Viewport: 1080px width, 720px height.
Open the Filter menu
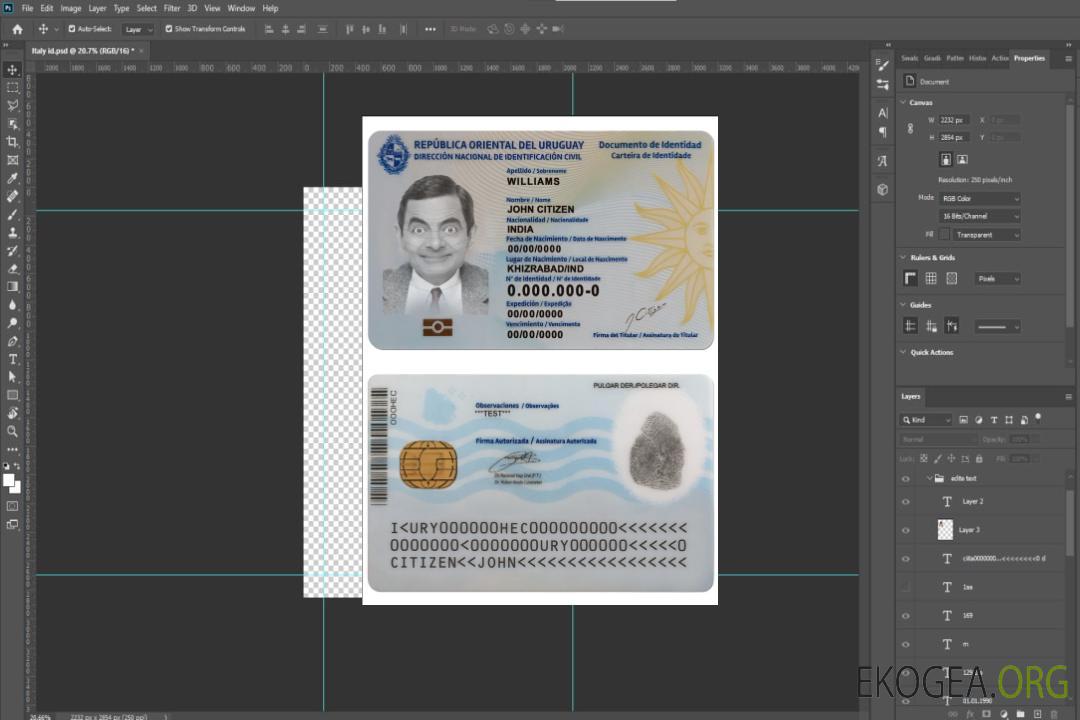coord(172,8)
